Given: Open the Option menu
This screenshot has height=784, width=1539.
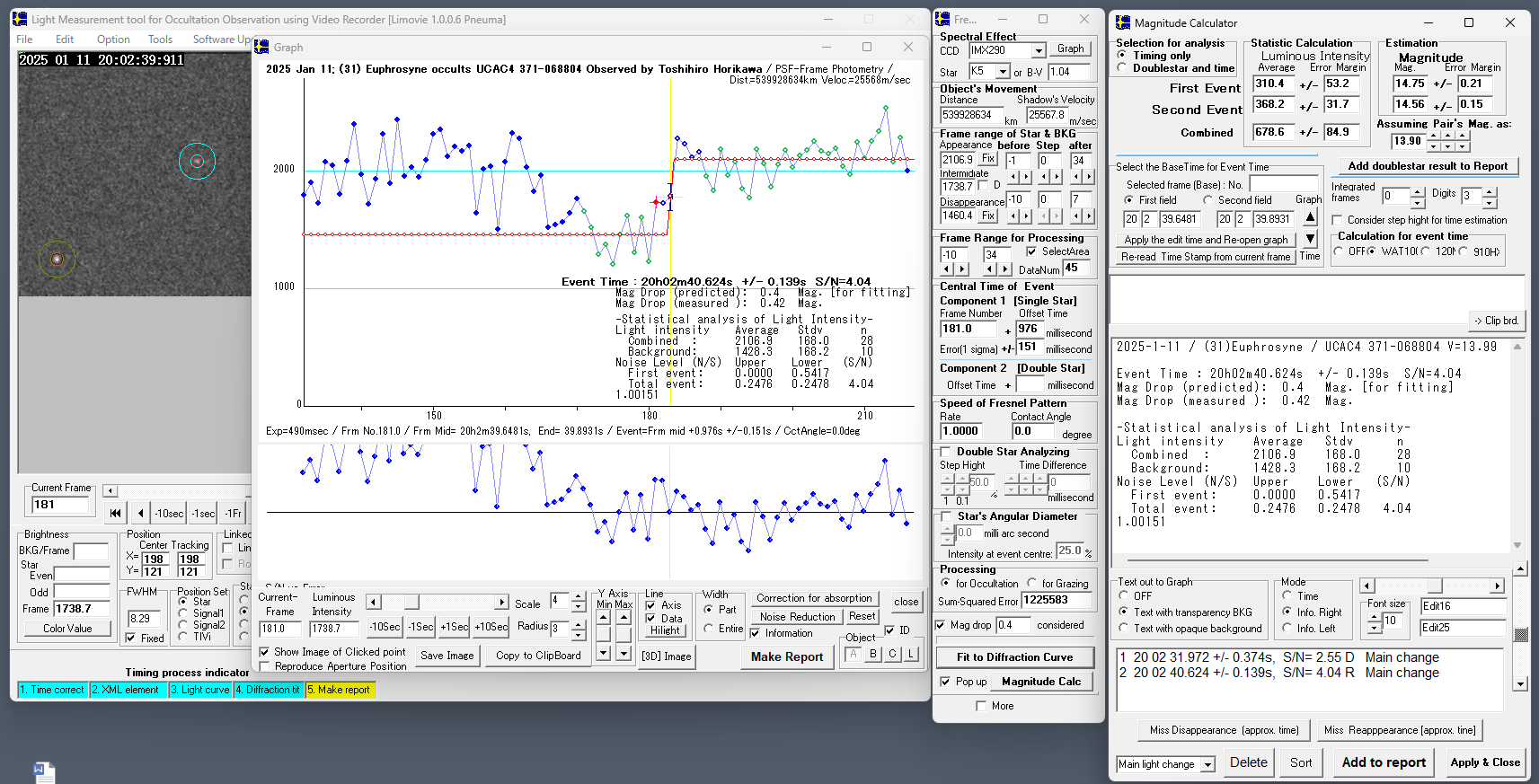Looking at the screenshot, I should coord(113,40).
